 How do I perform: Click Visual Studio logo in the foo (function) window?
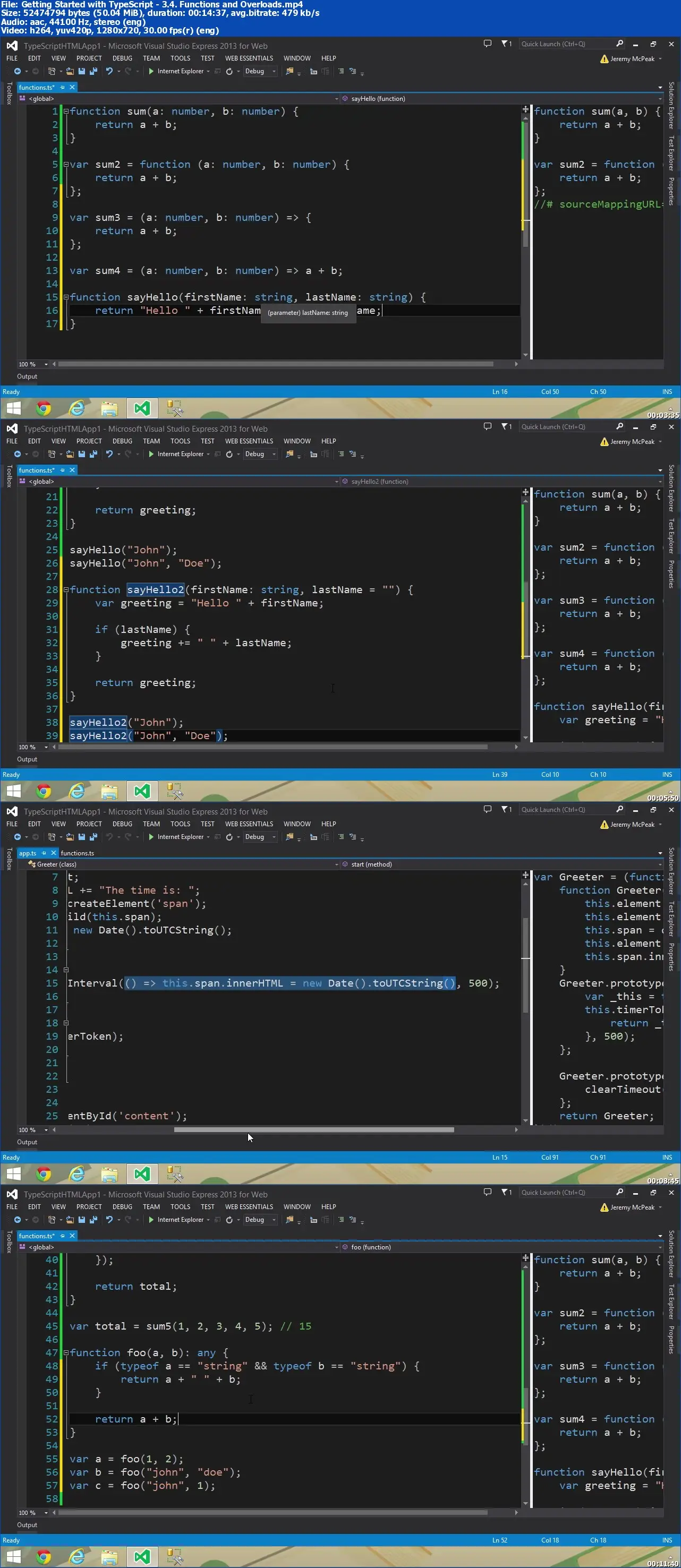point(12,1194)
